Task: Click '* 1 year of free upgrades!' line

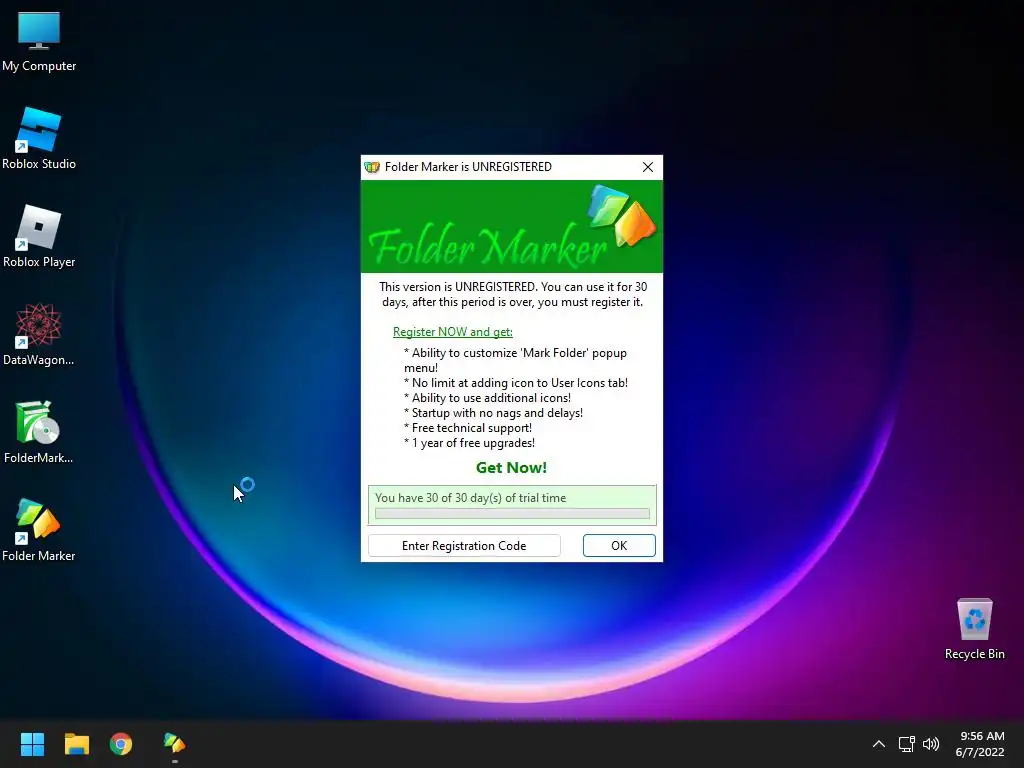Action: (470, 443)
